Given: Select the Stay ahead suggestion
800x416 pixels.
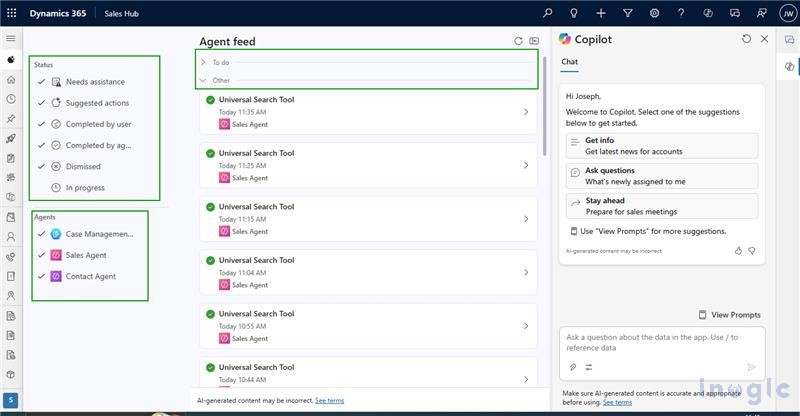Looking at the screenshot, I should pyautogui.click(x=662, y=206).
